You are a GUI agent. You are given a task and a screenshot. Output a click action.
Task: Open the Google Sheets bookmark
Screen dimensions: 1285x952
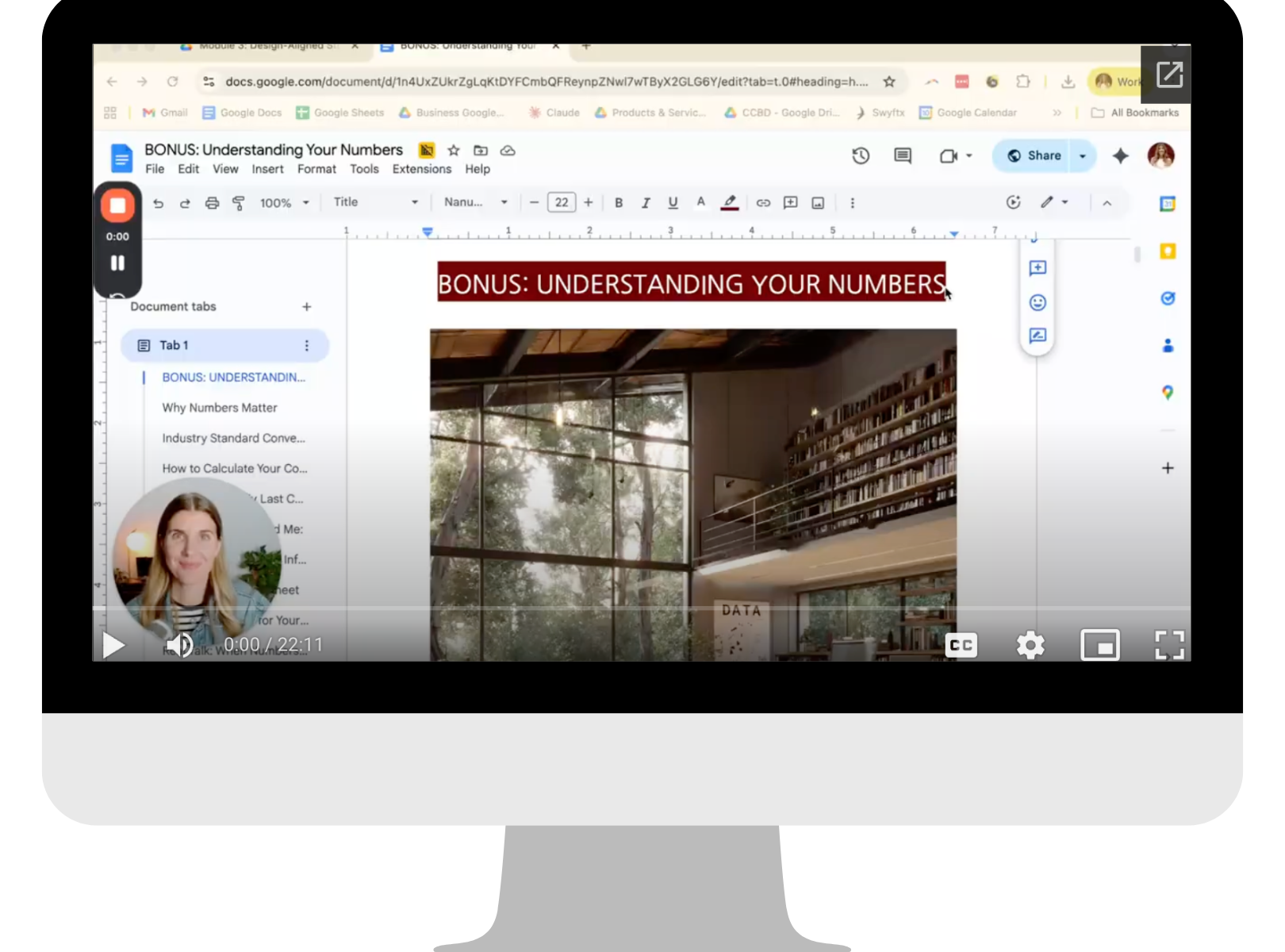coord(340,113)
